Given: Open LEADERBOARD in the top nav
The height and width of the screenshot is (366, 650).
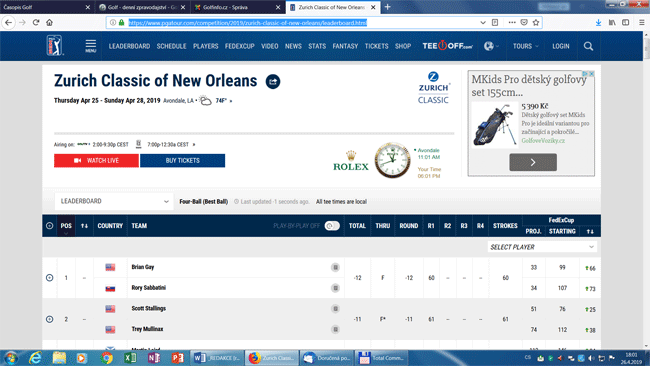Looking at the screenshot, I should [x=129, y=46].
